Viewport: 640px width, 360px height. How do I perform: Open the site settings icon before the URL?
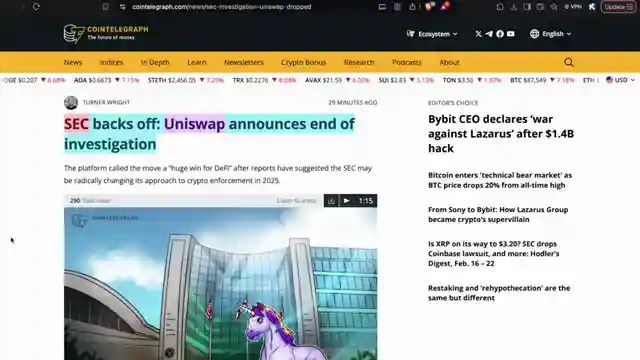coord(122,7)
